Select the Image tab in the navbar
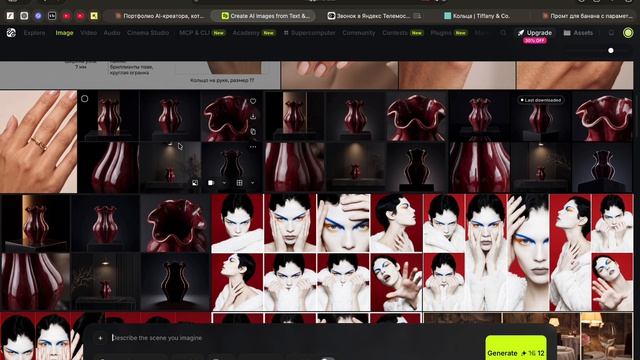 [x=64, y=33]
